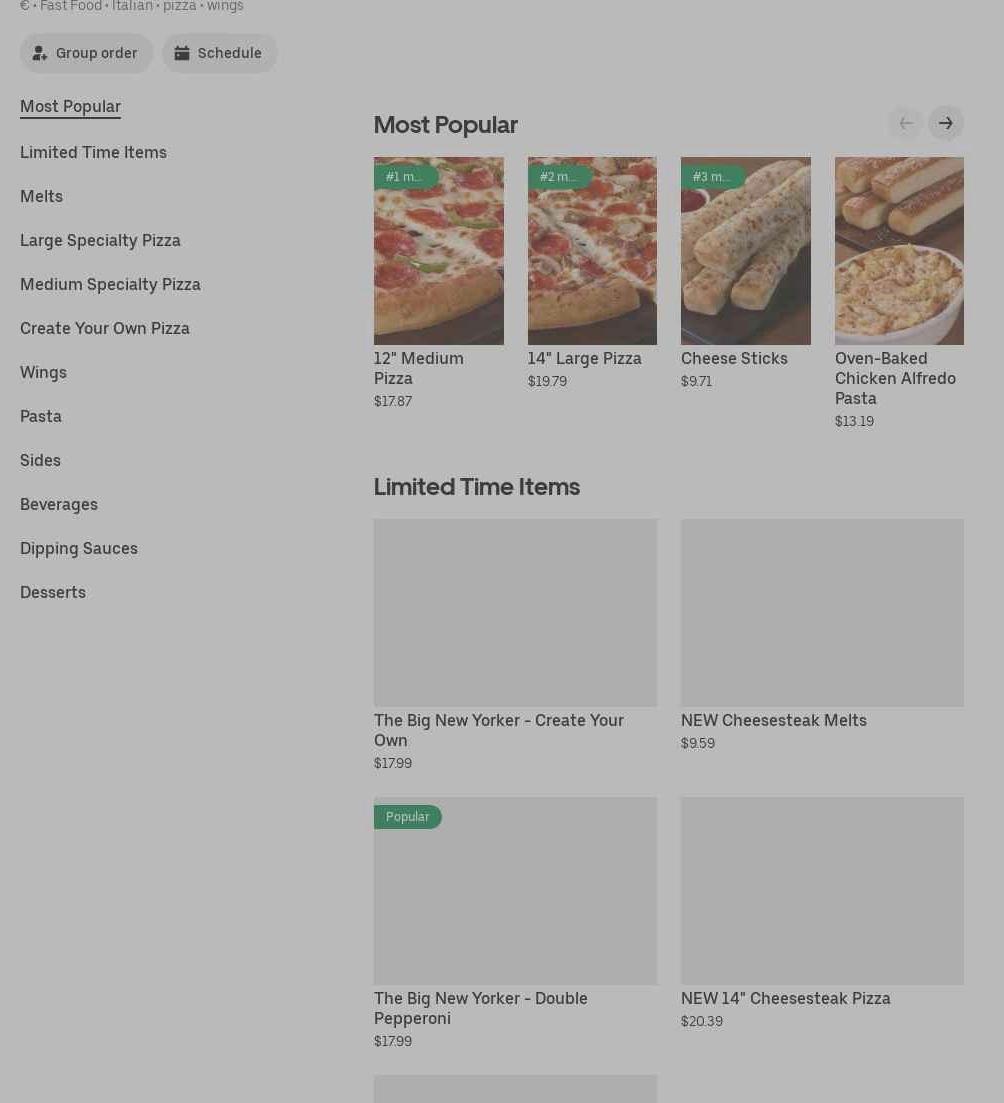Image resolution: width=1004 pixels, height=1103 pixels.
Task: Open The Big New Yorker - Double Pepperoni
Action: pyautogui.click(x=515, y=891)
